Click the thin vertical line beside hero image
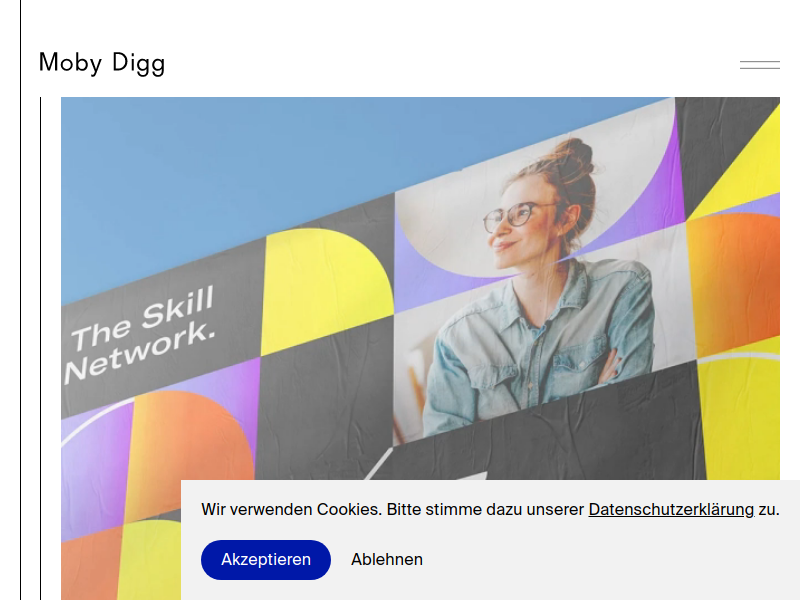Screen dimensions: 800x600 tap(40, 348)
